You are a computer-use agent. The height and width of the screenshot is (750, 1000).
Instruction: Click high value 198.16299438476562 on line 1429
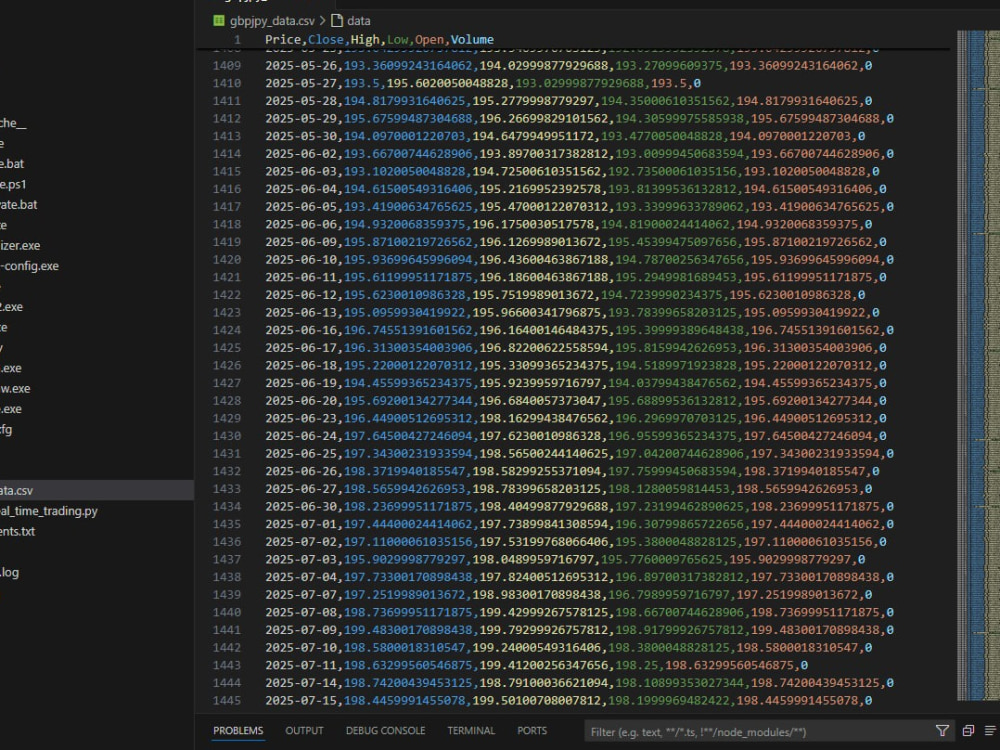(543, 418)
